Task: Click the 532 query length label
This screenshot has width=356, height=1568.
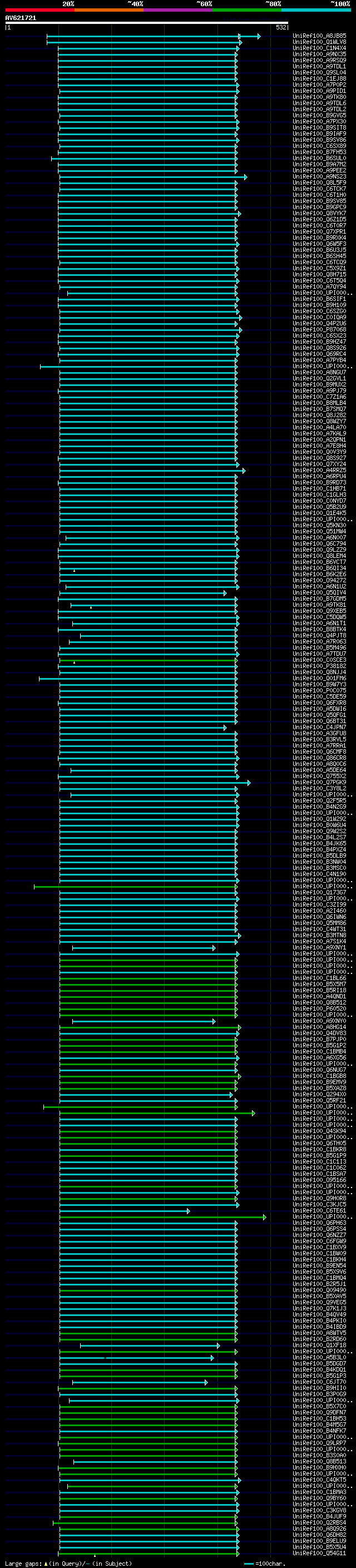Action: coord(280,27)
